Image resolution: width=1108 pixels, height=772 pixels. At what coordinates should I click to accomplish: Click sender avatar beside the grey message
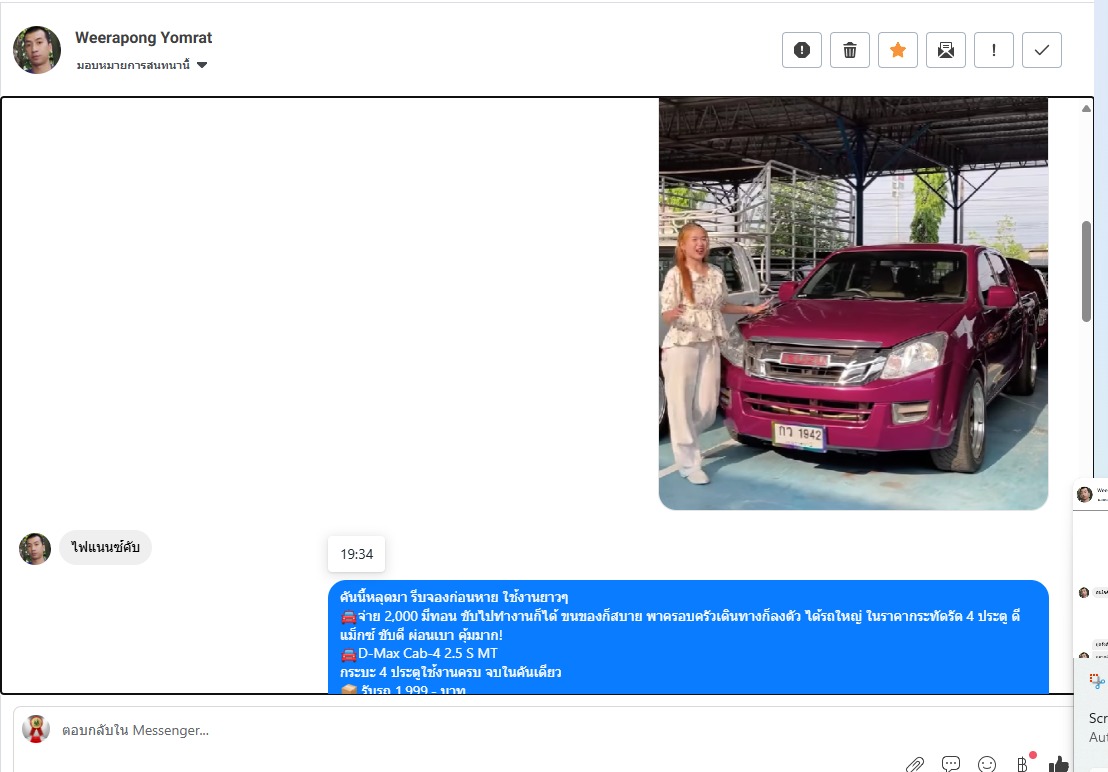(x=35, y=548)
